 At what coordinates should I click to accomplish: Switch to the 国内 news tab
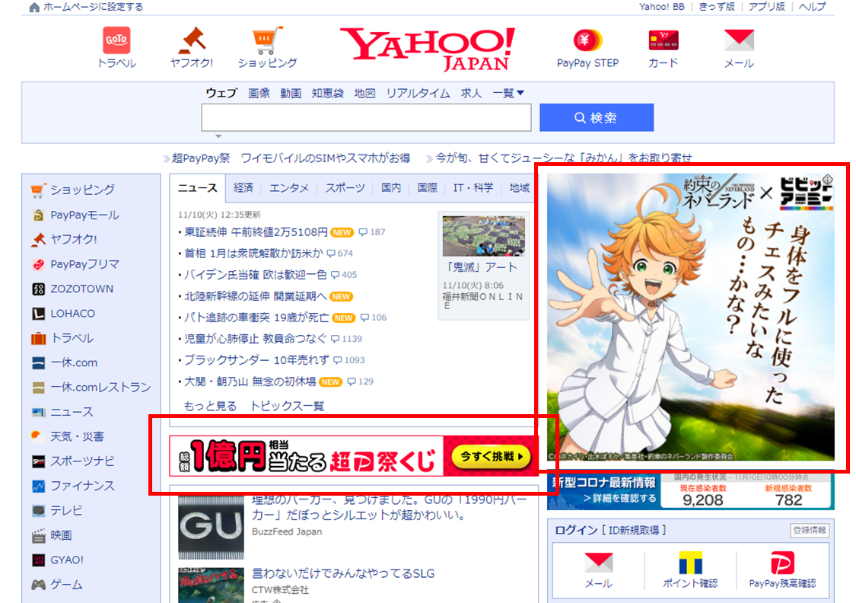coord(391,188)
